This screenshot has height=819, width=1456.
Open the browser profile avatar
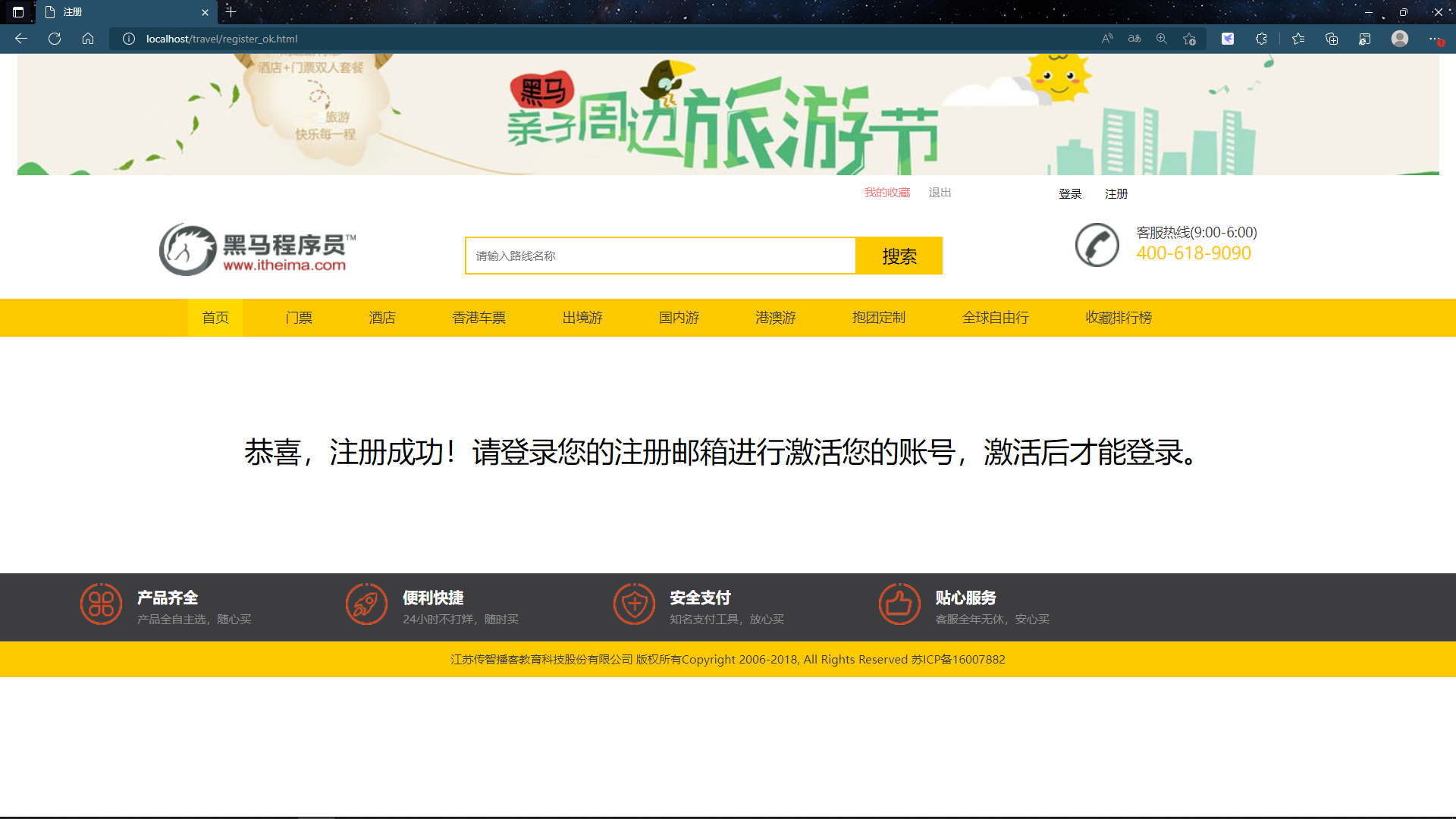(x=1399, y=39)
